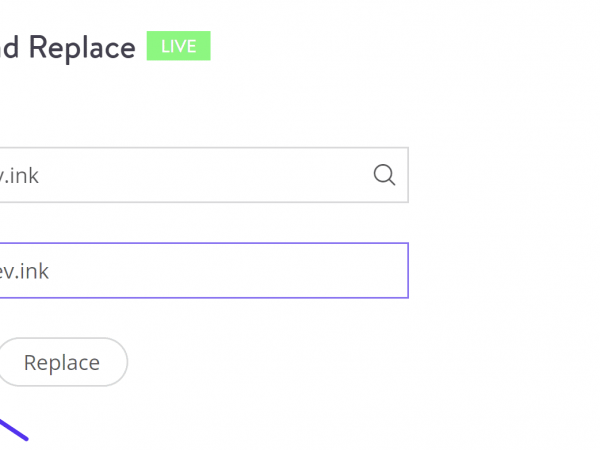600x450 pixels.
Task: Activate the focused replacement text box
Action: [x=200, y=270]
